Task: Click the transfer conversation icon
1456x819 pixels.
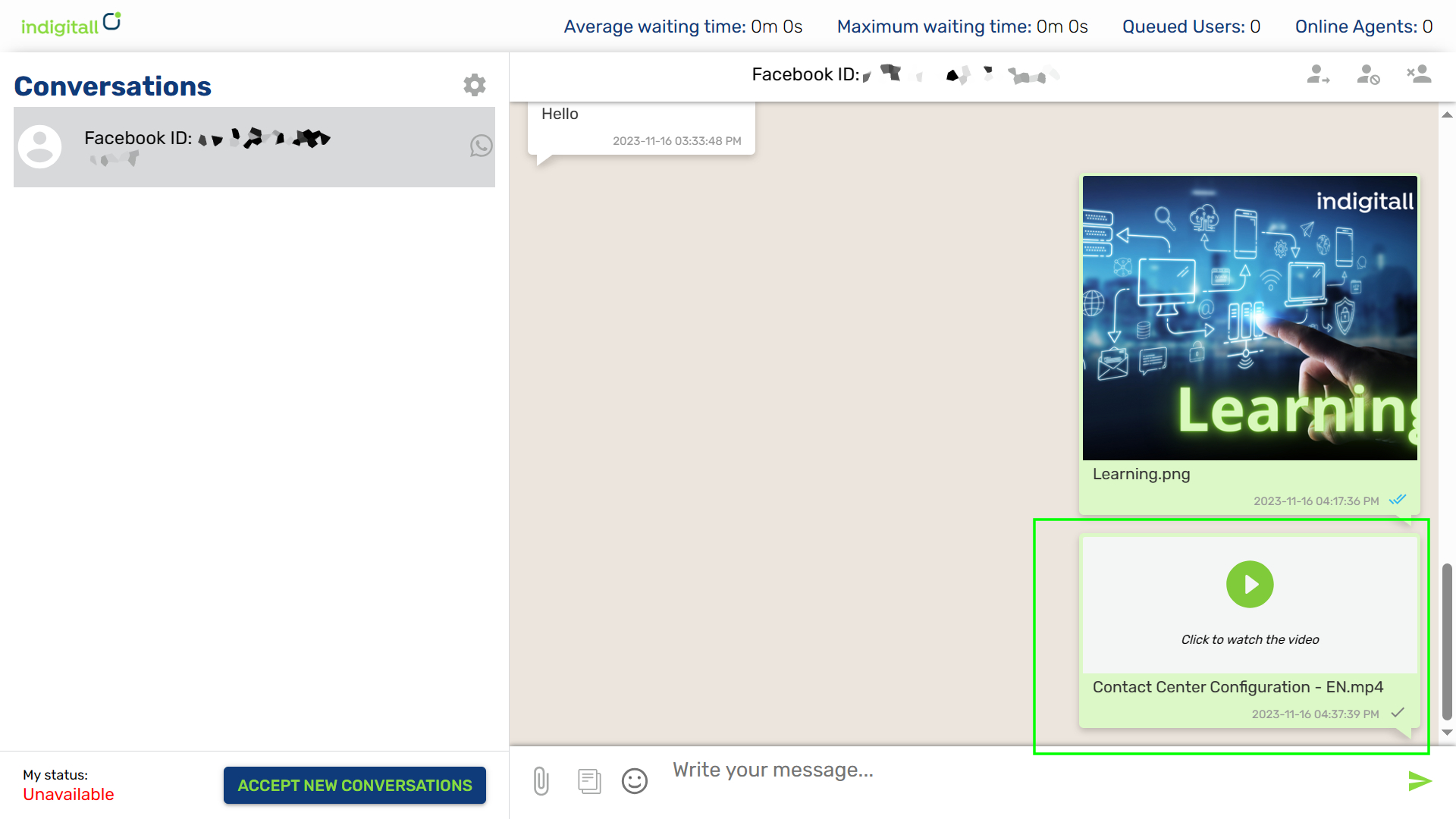Action: coord(1319,75)
